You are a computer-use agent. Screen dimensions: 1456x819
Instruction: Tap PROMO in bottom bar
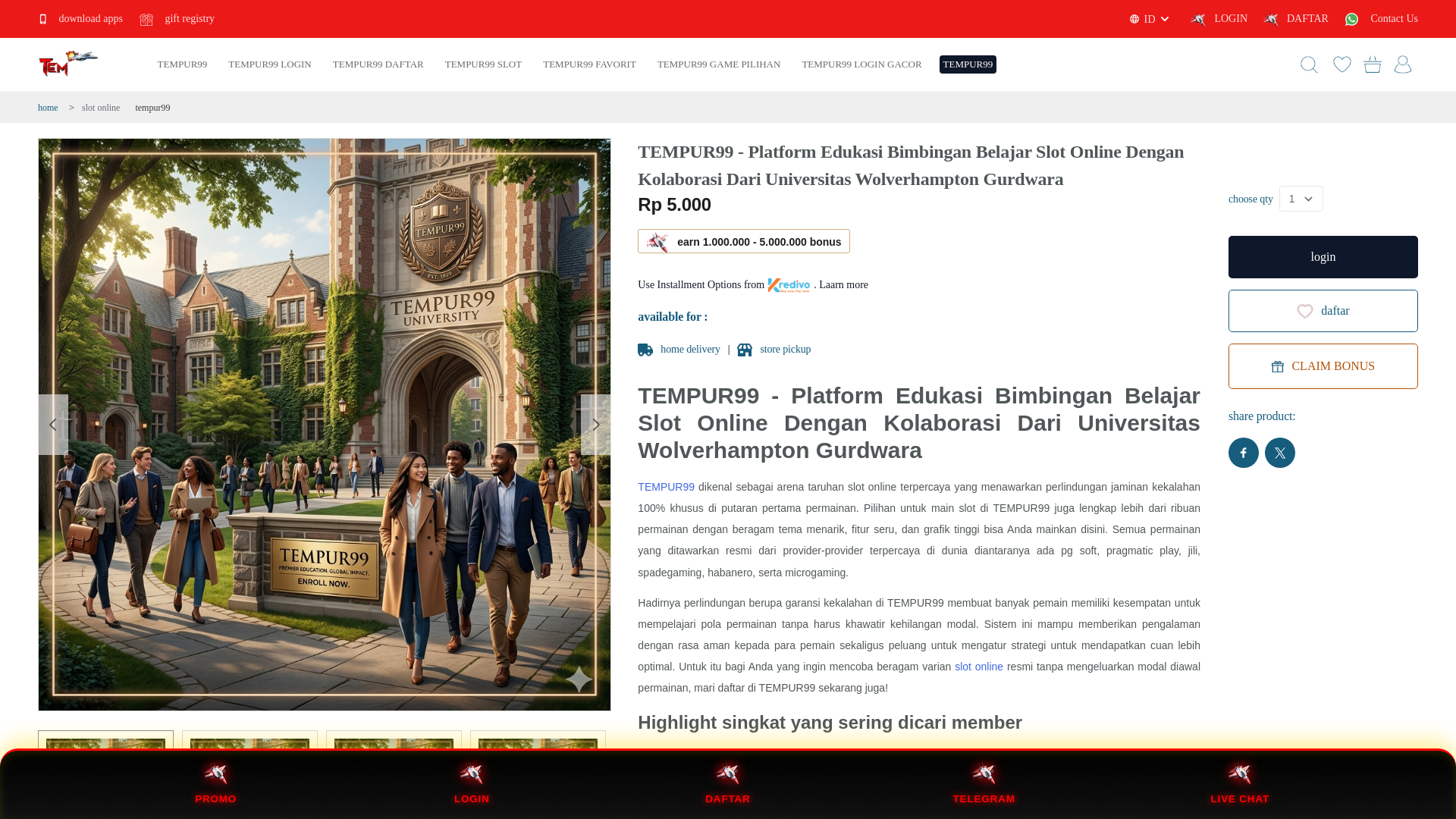(215, 784)
